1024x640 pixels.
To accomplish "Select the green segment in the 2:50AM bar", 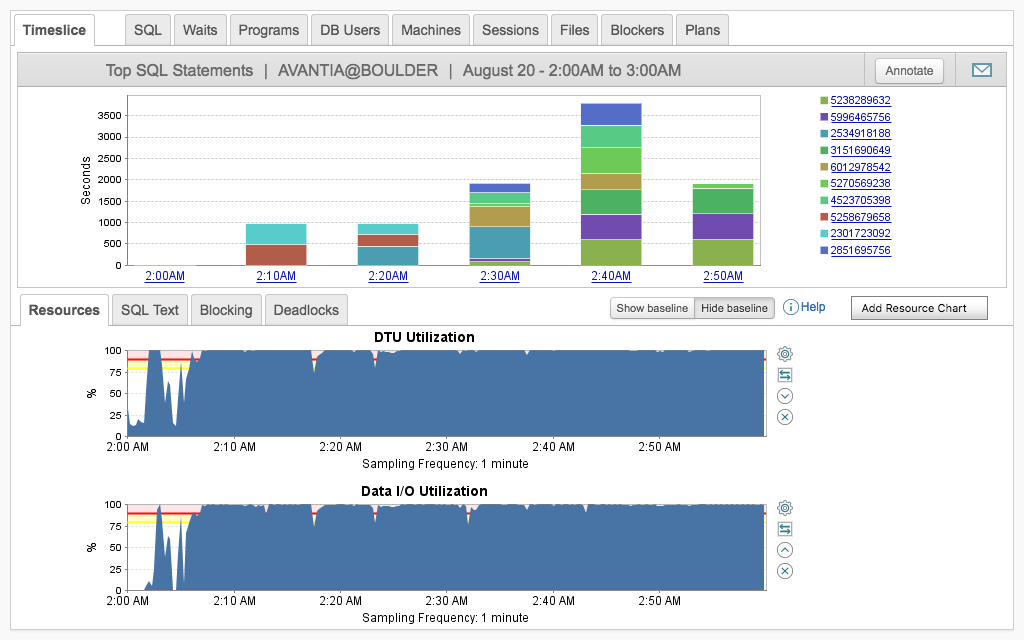I will click(x=725, y=200).
